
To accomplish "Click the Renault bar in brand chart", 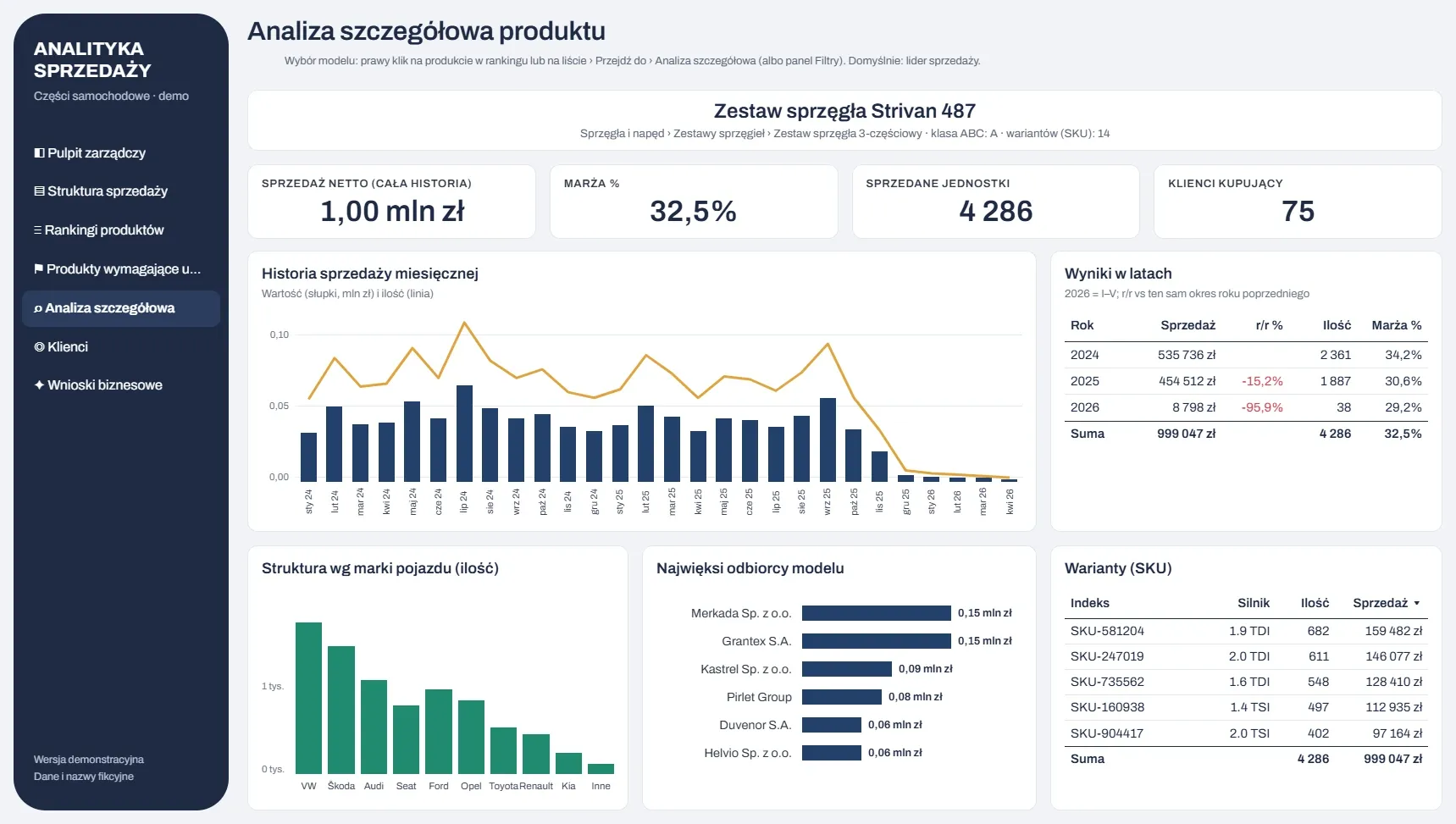I will 536,754.
